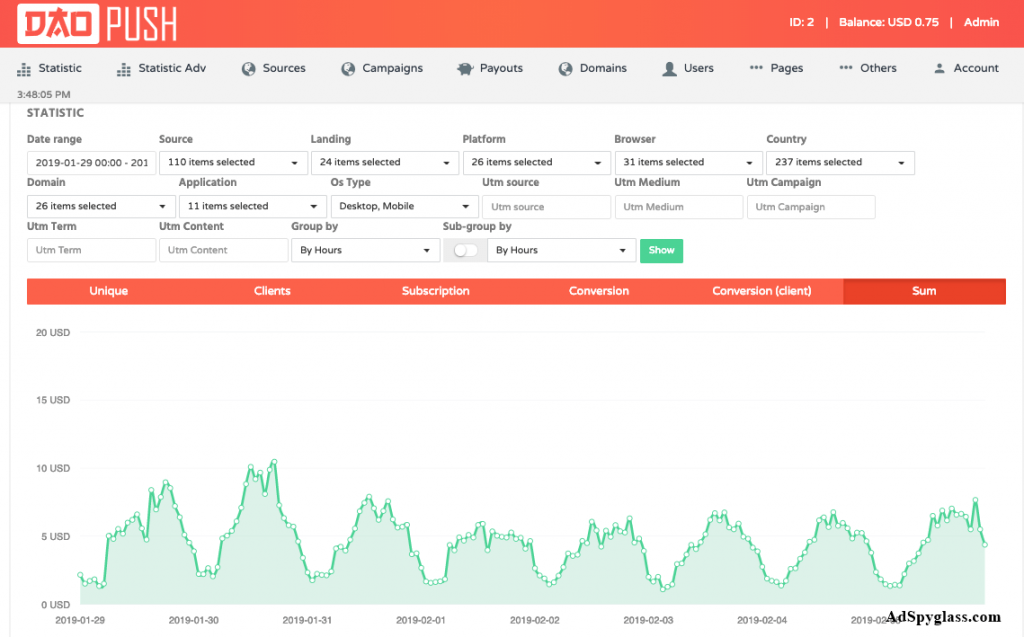Screen dimensions: 1024x637
Task: Open the Country selection dropdown
Action: click(840, 163)
